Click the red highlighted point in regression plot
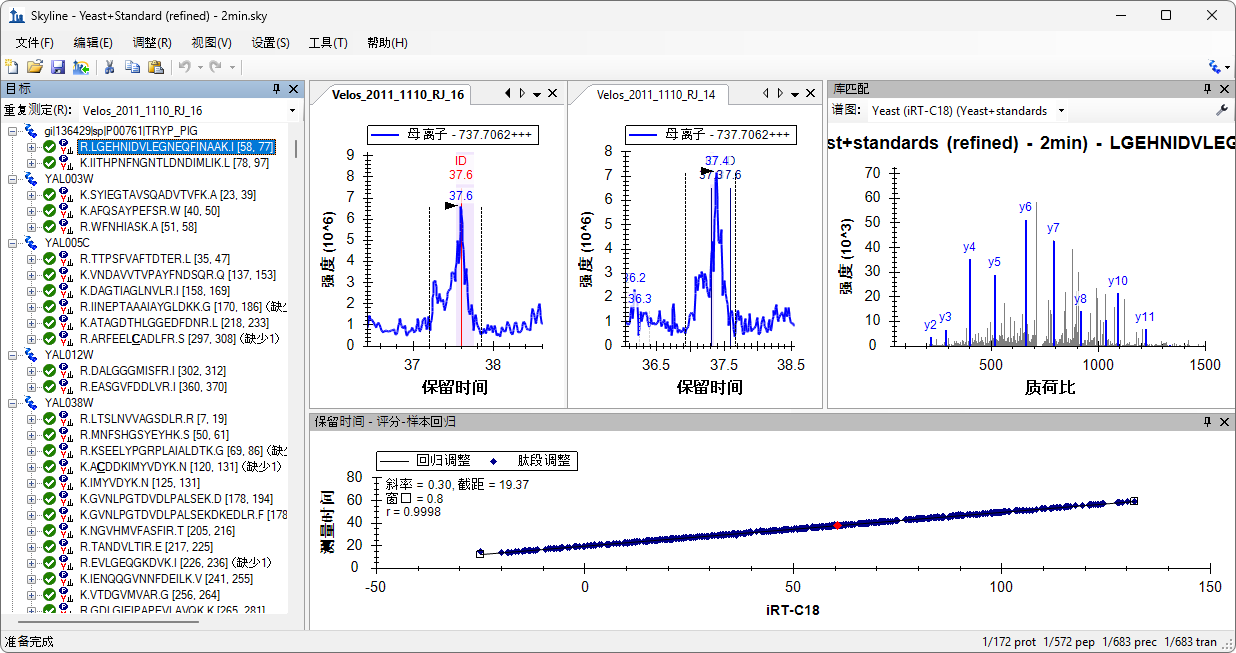This screenshot has height=653, width=1236. (838, 525)
